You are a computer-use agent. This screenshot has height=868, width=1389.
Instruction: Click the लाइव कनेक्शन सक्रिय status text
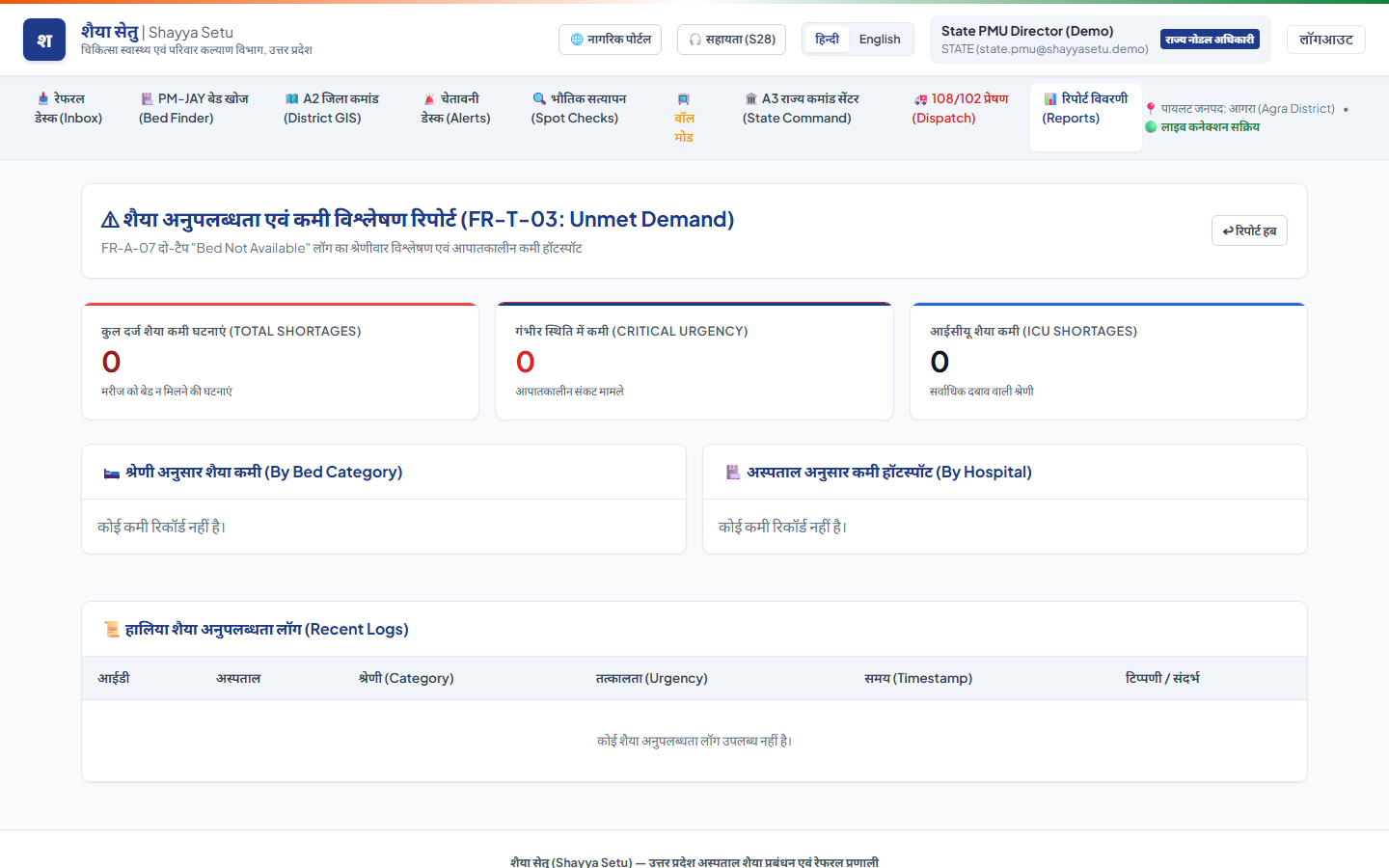pyautogui.click(x=1211, y=127)
